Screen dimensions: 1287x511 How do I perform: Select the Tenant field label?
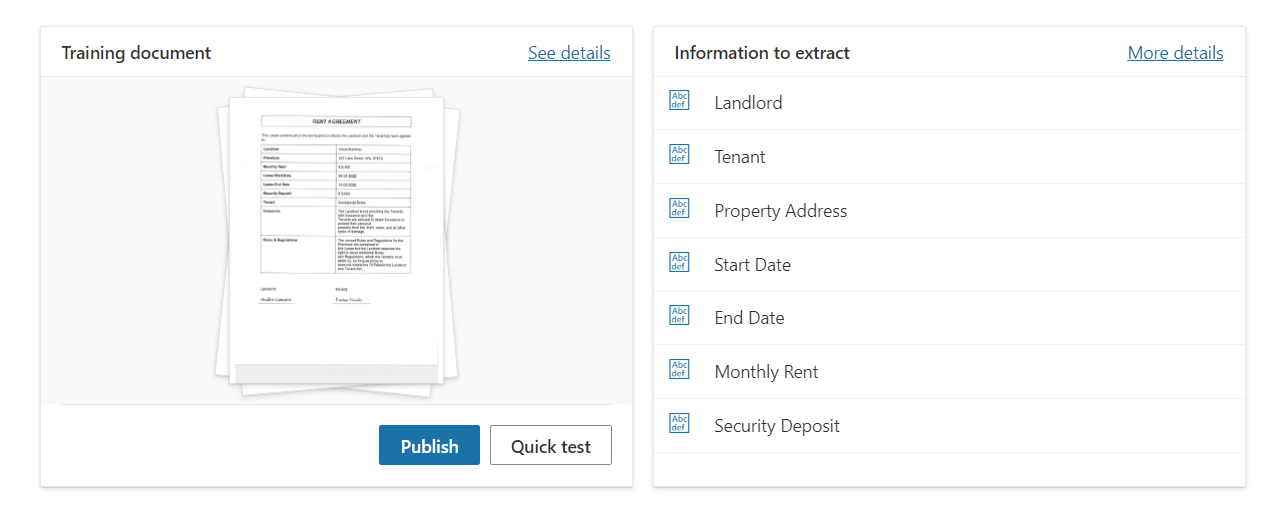tap(740, 157)
